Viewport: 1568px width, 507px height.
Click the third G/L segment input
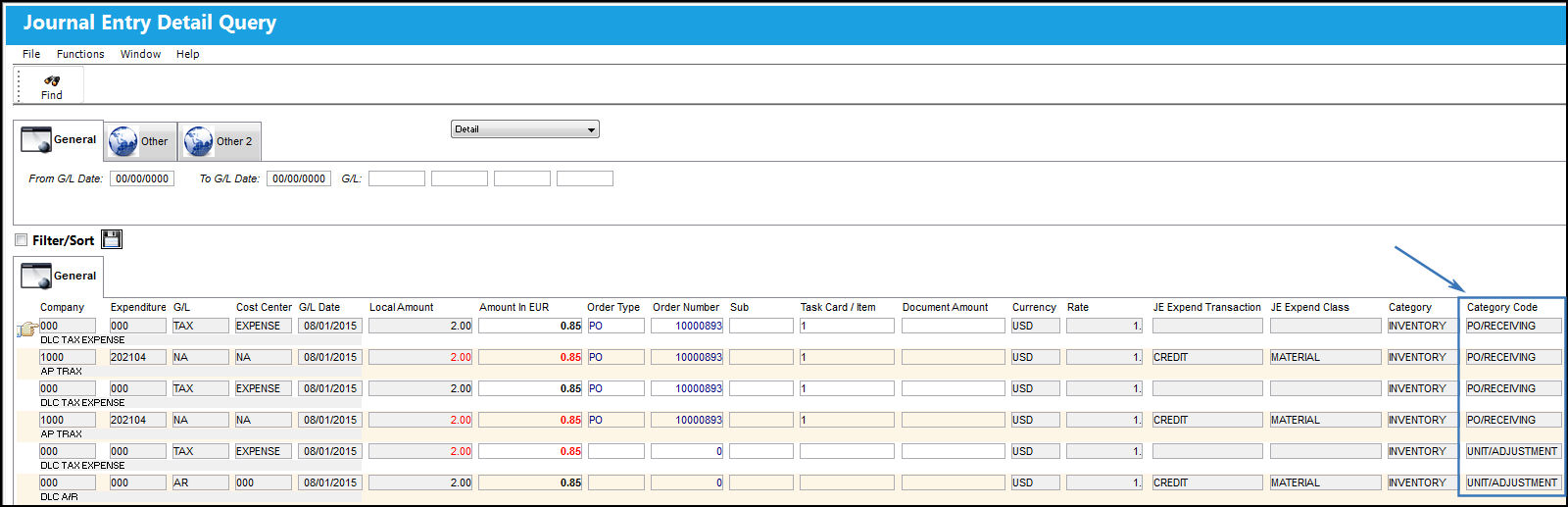[522, 178]
